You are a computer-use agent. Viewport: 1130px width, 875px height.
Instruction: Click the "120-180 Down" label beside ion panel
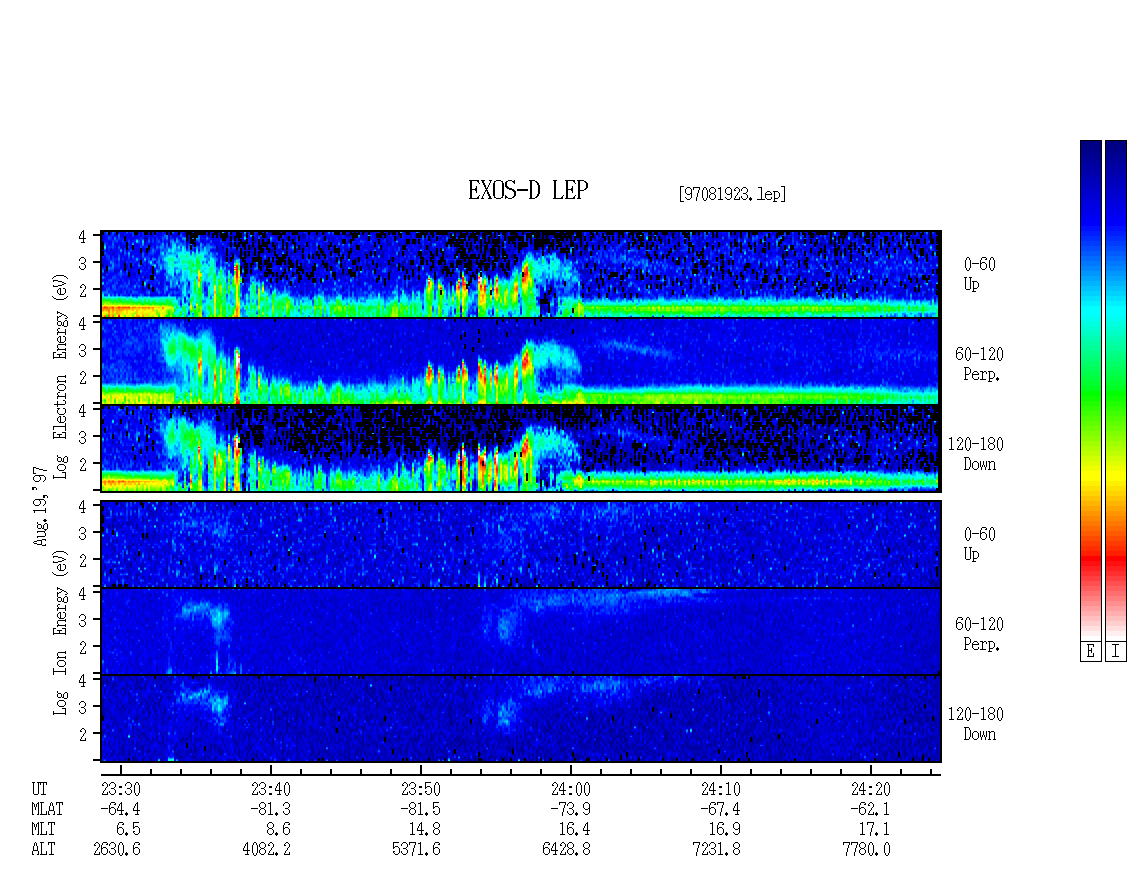[x=976, y=724]
